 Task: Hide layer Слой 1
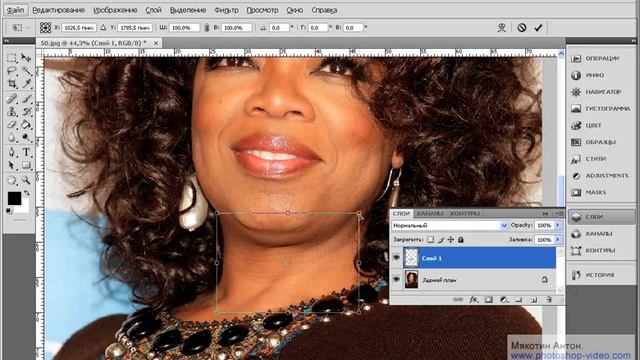[x=396, y=258]
